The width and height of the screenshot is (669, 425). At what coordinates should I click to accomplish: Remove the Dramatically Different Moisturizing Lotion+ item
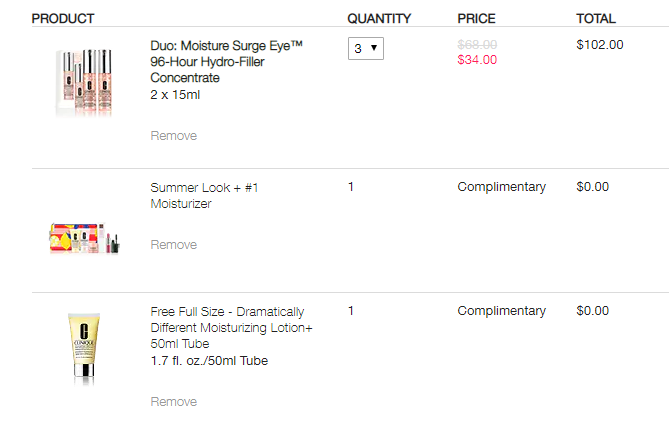point(174,402)
